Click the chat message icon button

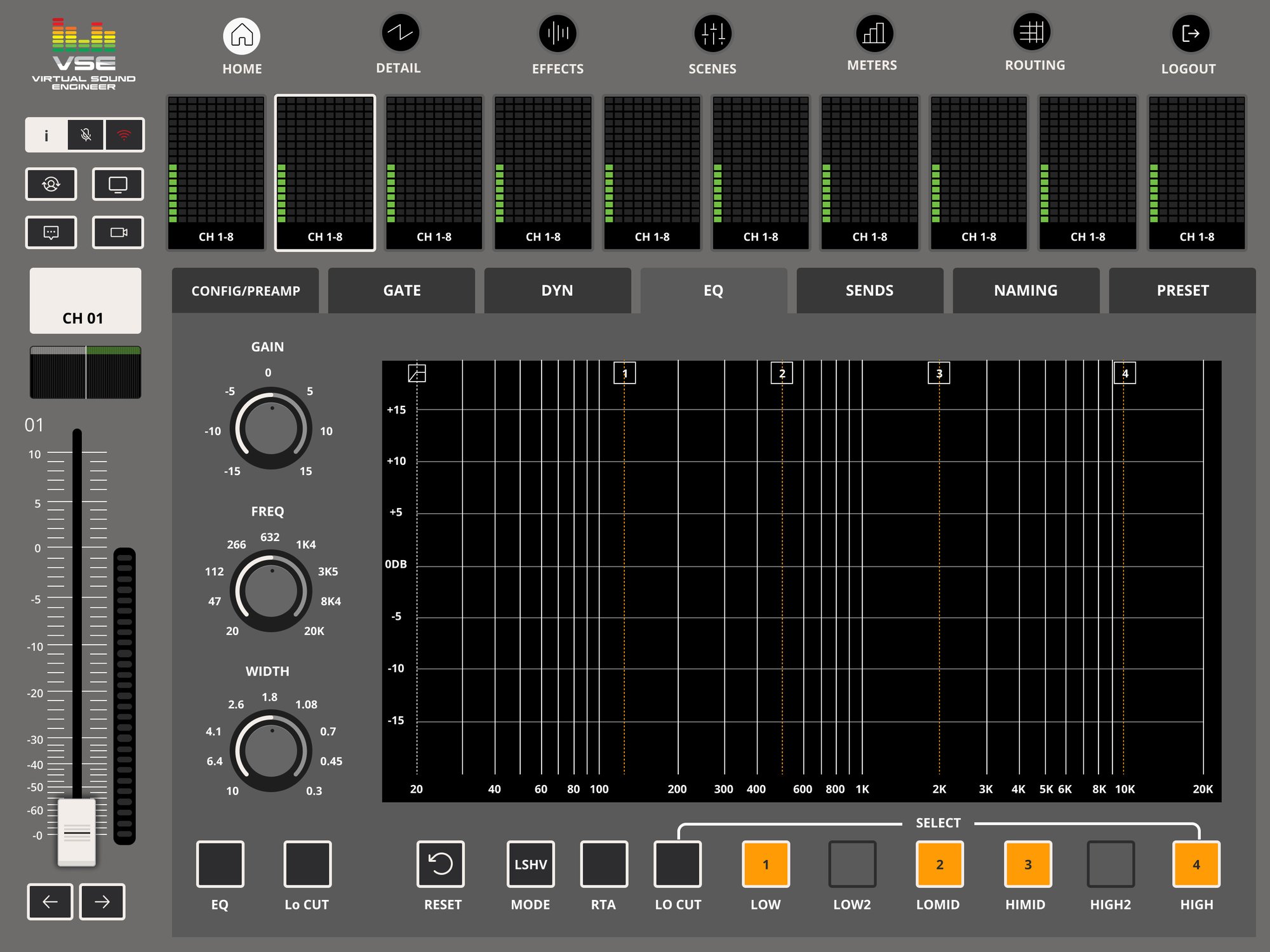point(51,232)
